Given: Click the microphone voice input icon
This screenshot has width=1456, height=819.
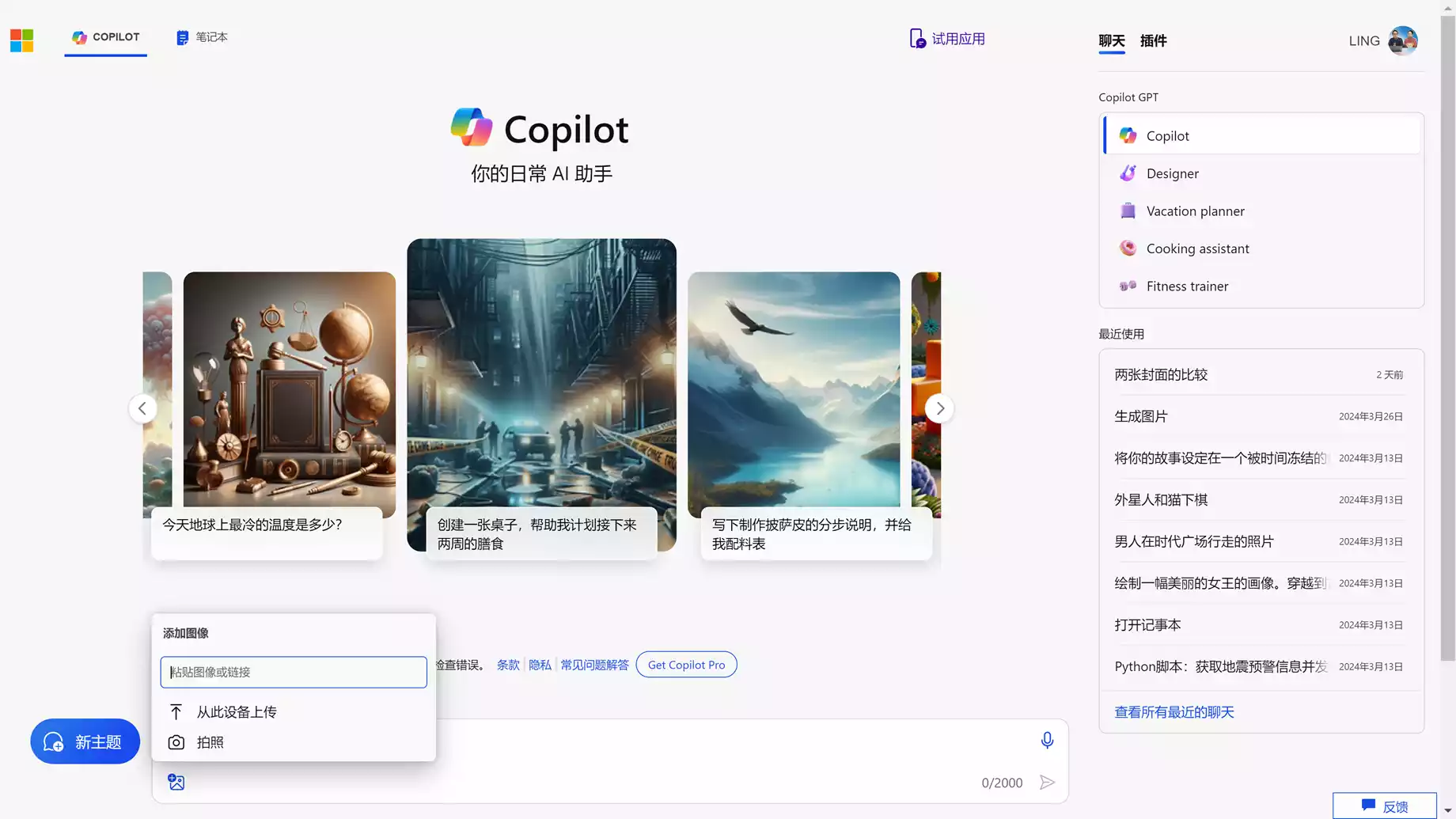Looking at the screenshot, I should click(x=1047, y=740).
